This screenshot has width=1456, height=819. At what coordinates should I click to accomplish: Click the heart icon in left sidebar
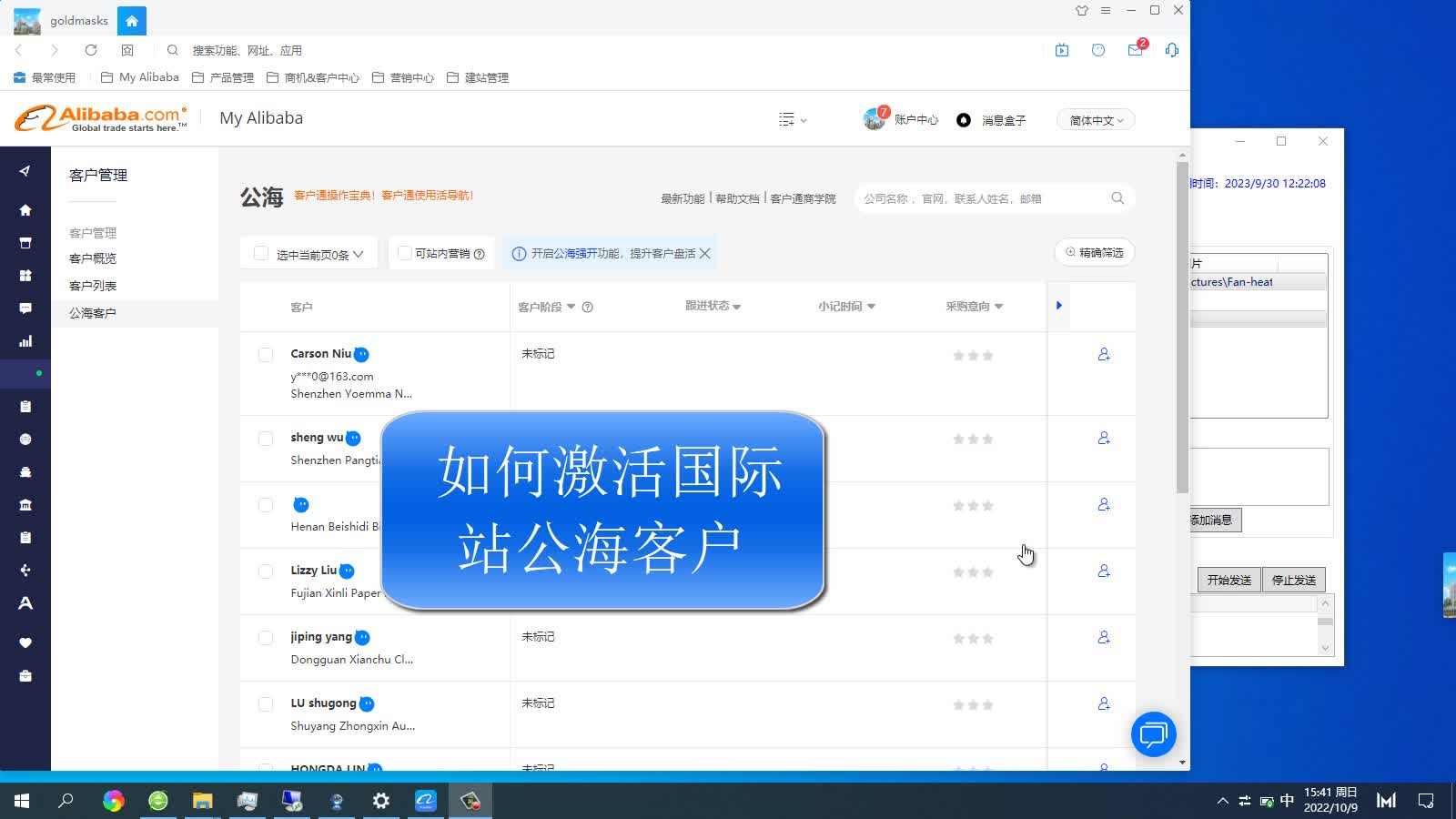pyautogui.click(x=25, y=642)
